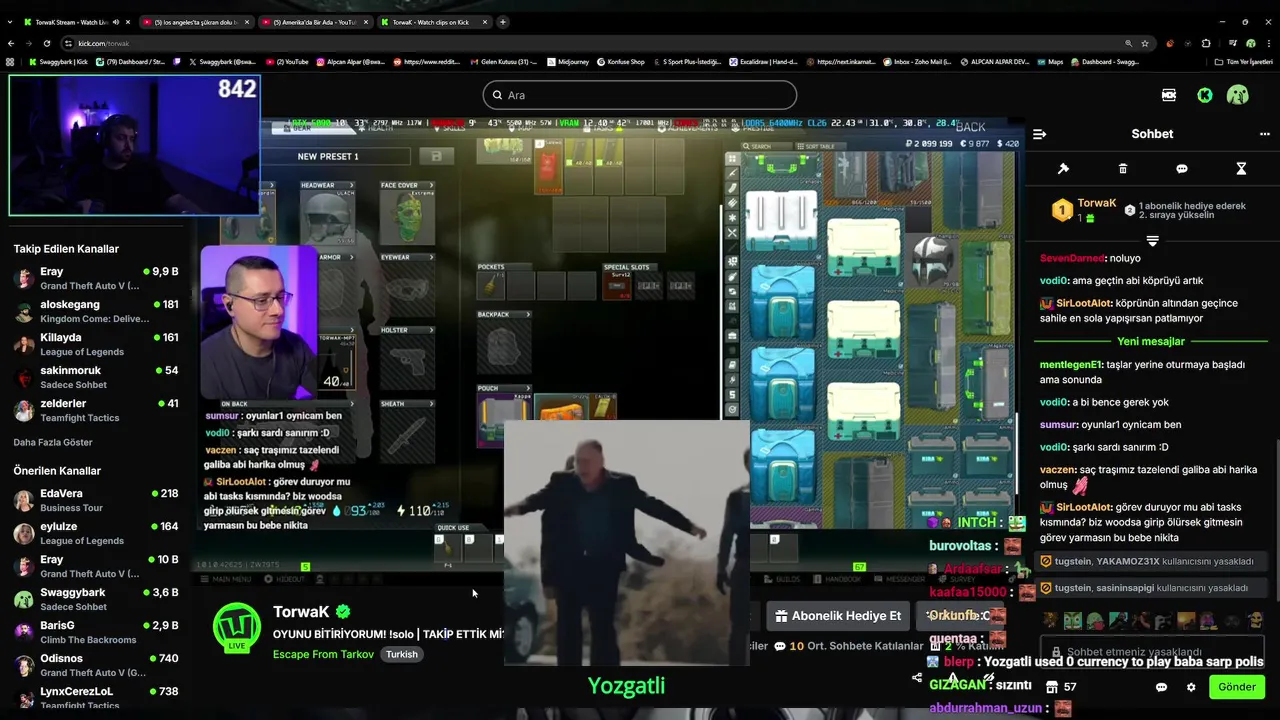Open a new browser tab

pos(503,22)
